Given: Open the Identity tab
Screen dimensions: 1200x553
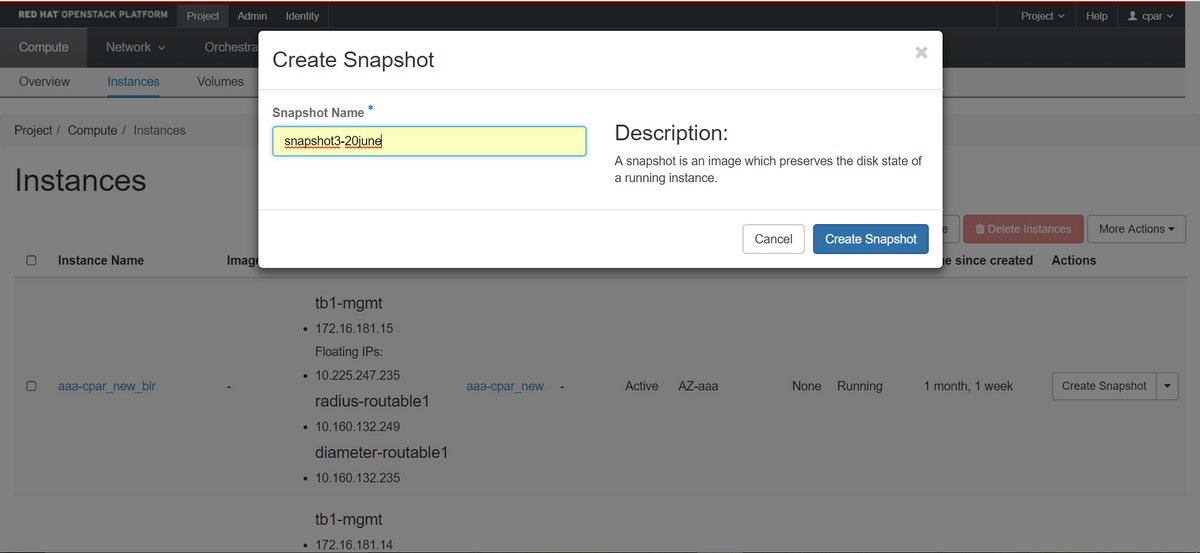Looking at the screenshot, I should (302, 16).
